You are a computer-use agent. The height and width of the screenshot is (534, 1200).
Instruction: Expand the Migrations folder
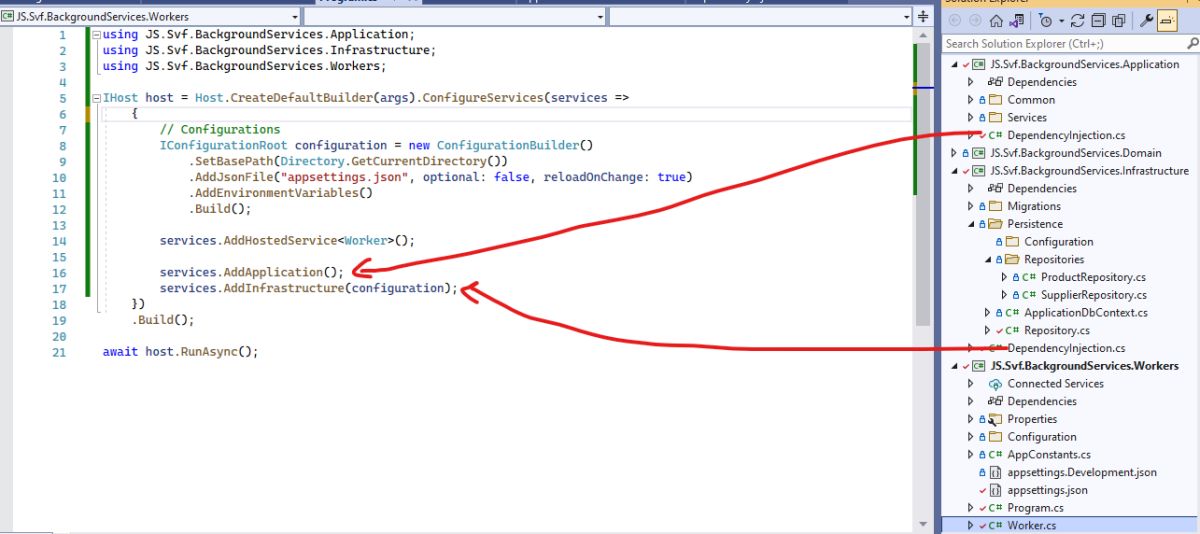pos(970,206)
